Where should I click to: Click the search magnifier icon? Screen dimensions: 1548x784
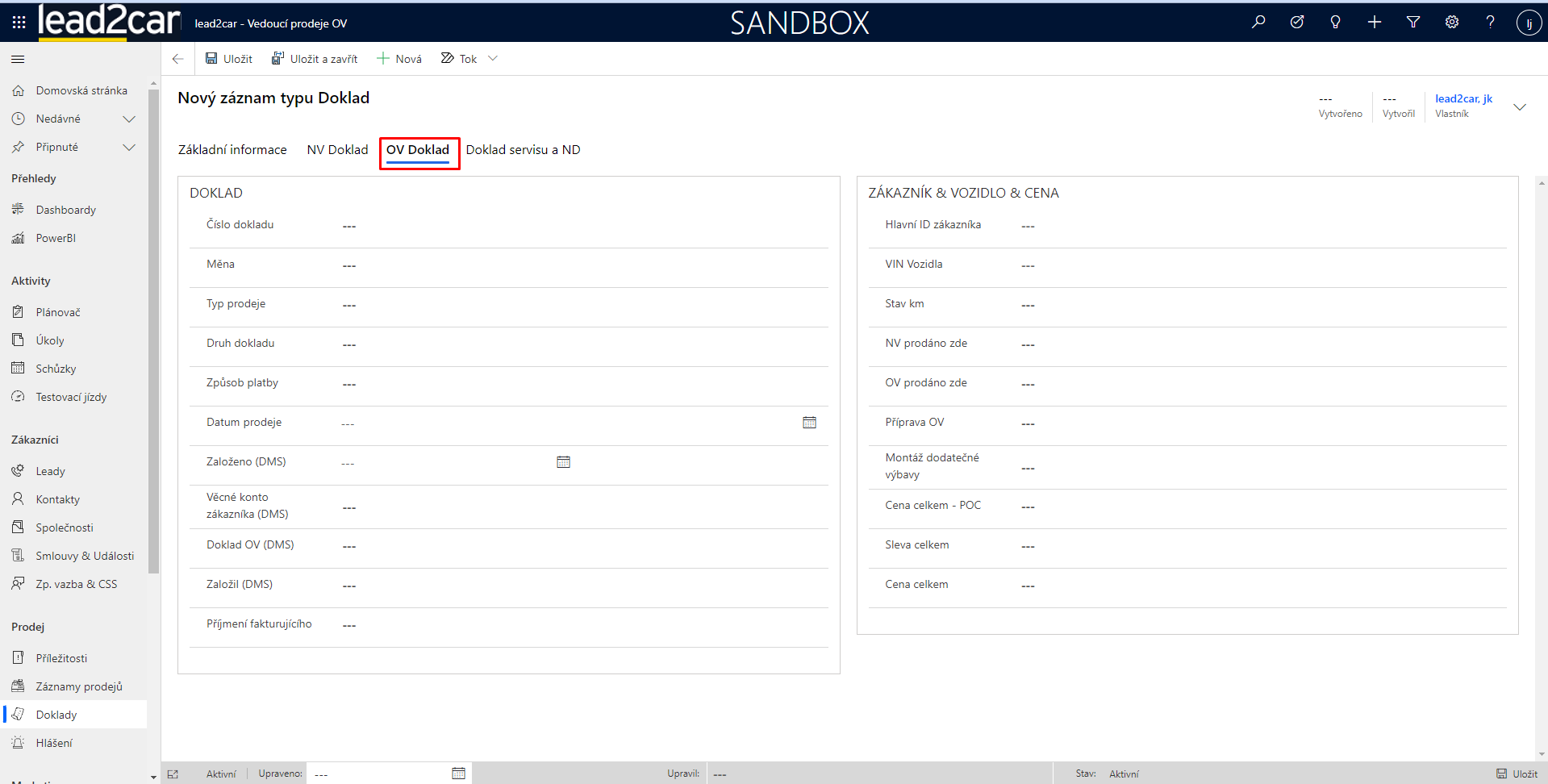click(x=1258, y=23)
